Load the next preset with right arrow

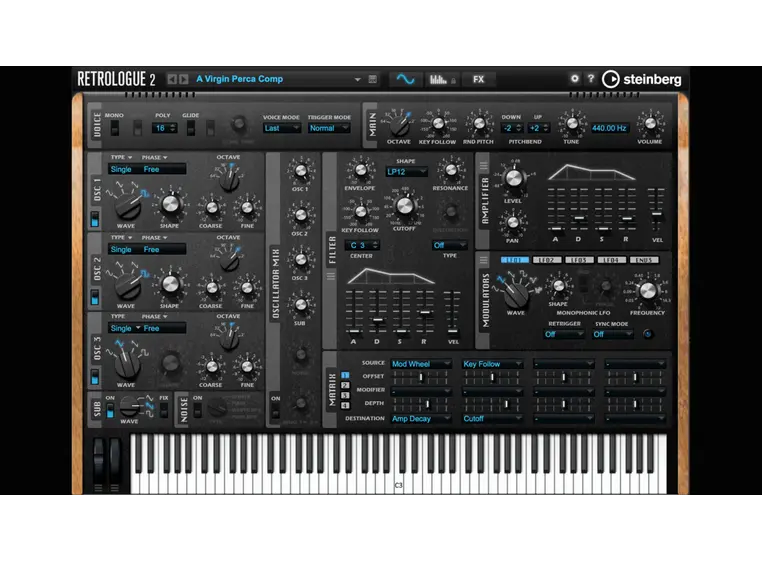coord(184,79)
